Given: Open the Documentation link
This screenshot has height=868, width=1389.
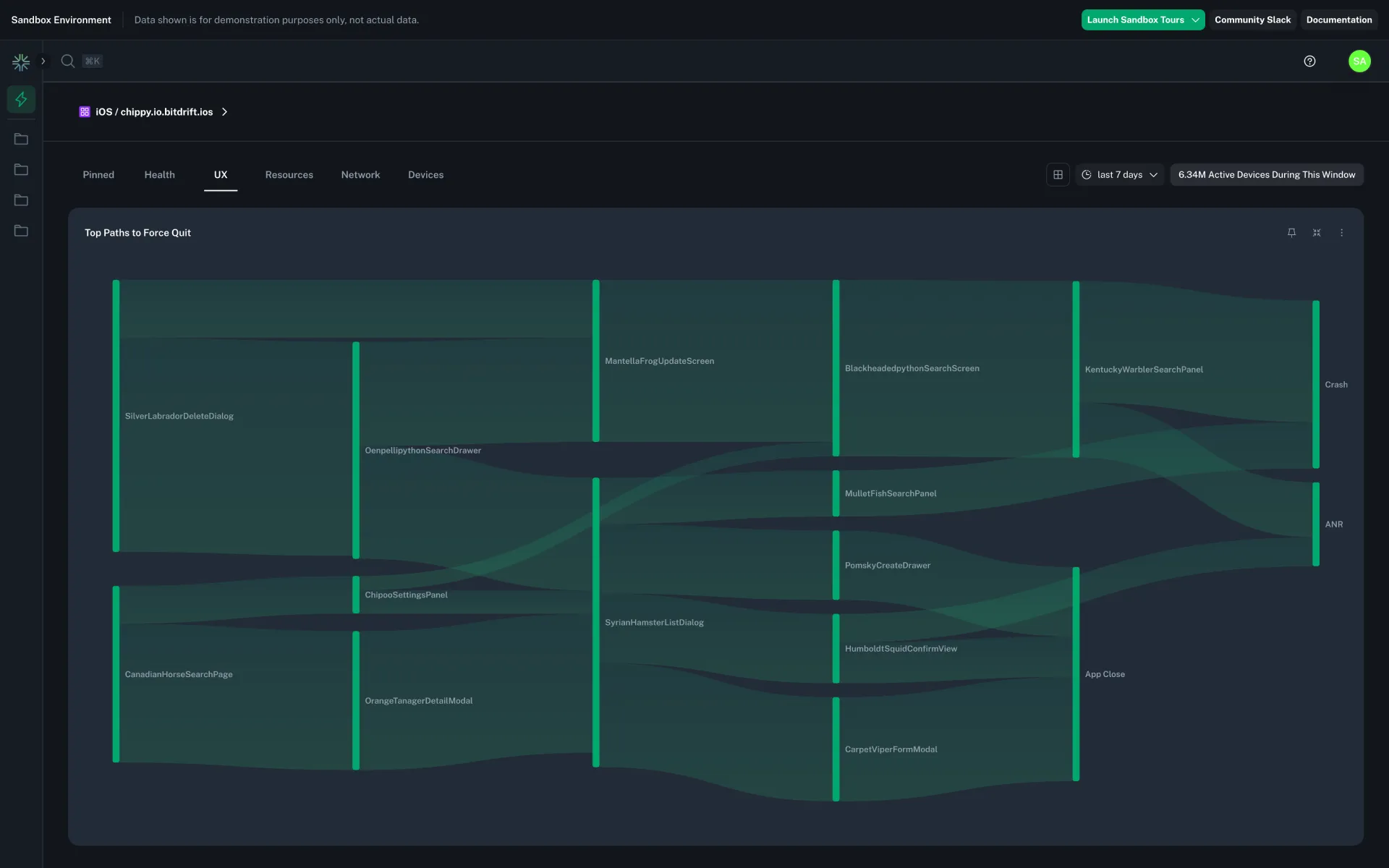Looking at the screenshot, I should [x=1339, y=20].
